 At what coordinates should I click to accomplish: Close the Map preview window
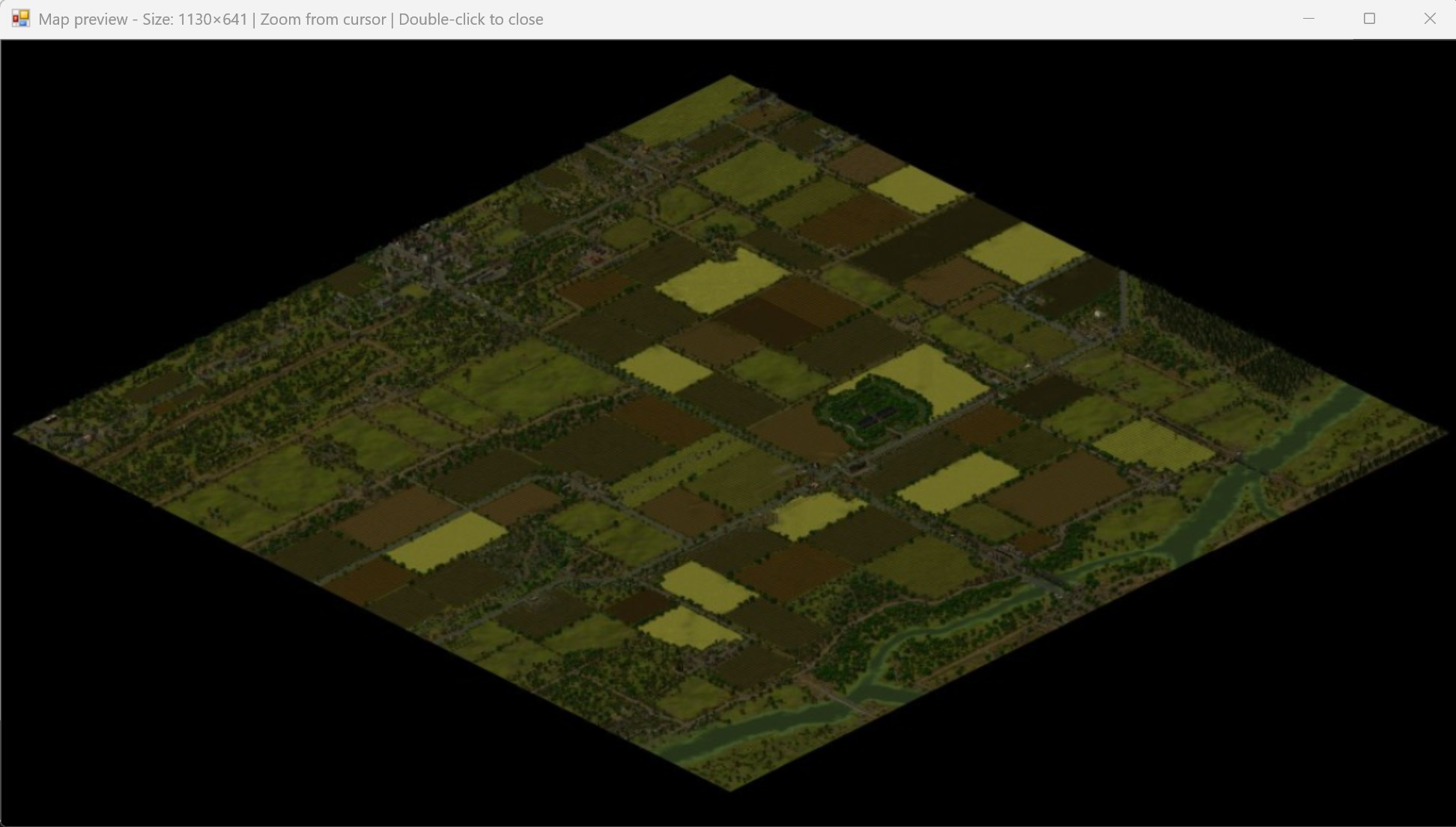(x=1429, y=19)
